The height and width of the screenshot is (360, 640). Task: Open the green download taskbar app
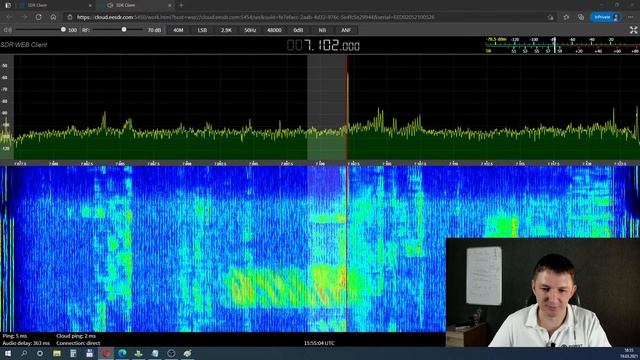[x=138, y=353]
